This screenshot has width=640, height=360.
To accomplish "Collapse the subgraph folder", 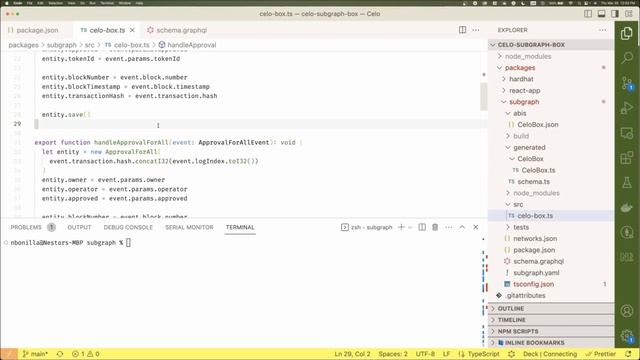I will [x=551, y=102].
